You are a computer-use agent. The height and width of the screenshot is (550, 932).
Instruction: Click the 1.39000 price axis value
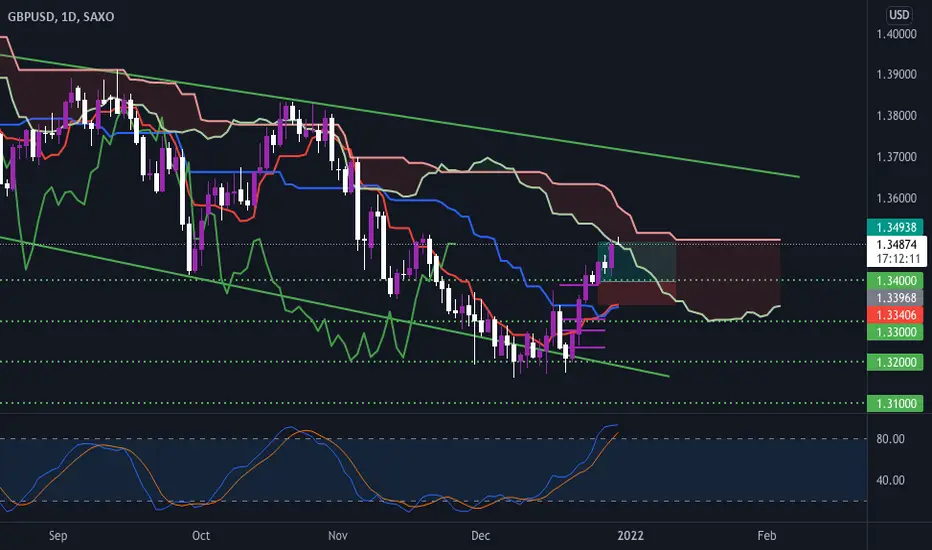pos(896,74)
